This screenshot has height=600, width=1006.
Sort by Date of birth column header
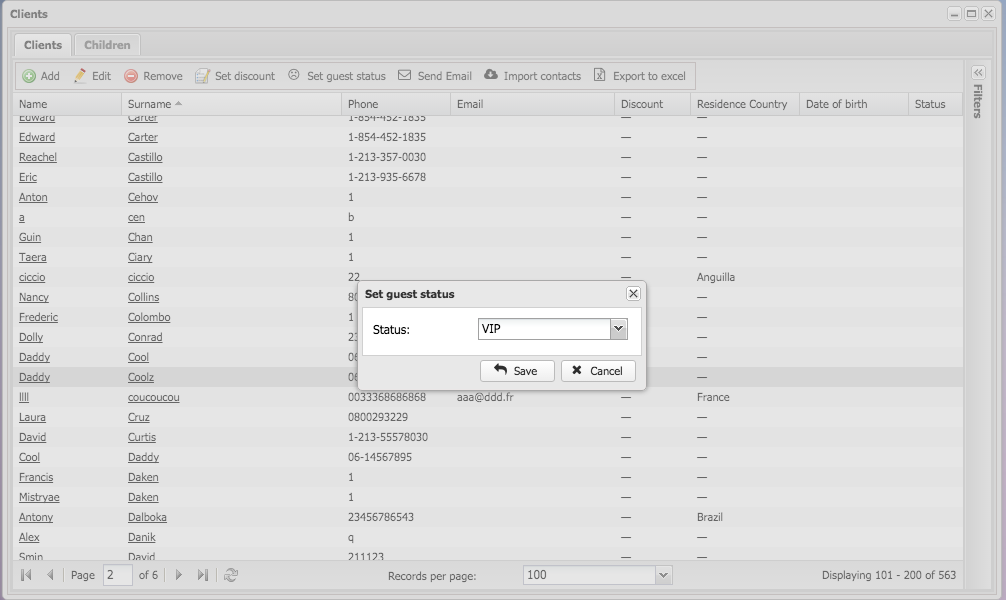click(854, 104)
